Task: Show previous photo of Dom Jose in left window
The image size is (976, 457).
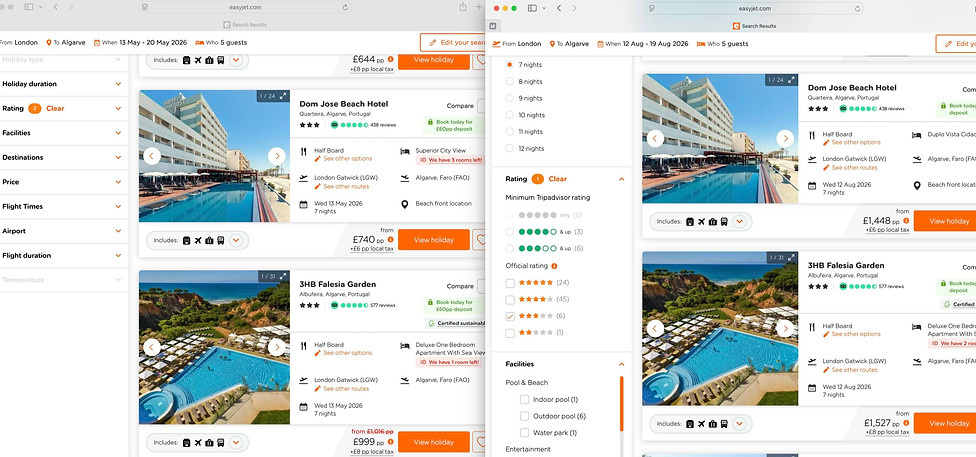Action: point(152,156)
